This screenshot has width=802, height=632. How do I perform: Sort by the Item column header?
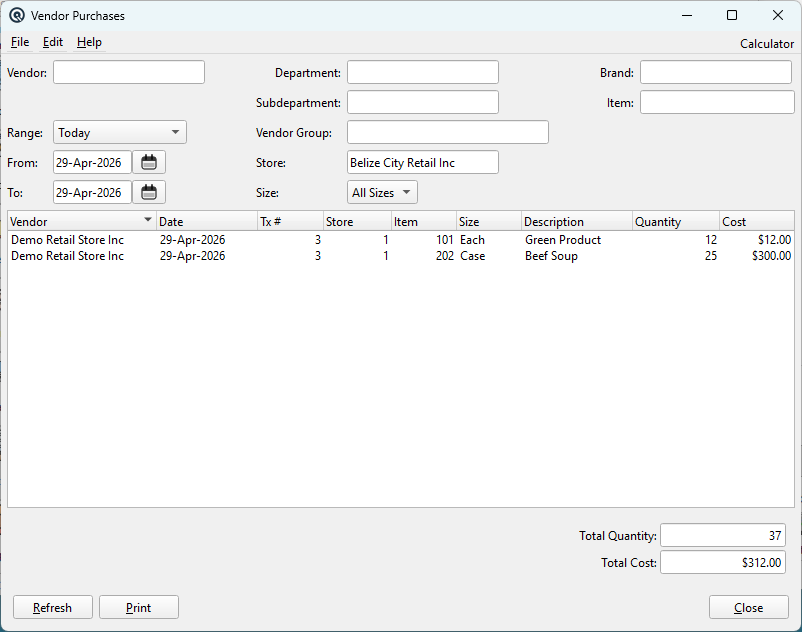tap(424, 221)
